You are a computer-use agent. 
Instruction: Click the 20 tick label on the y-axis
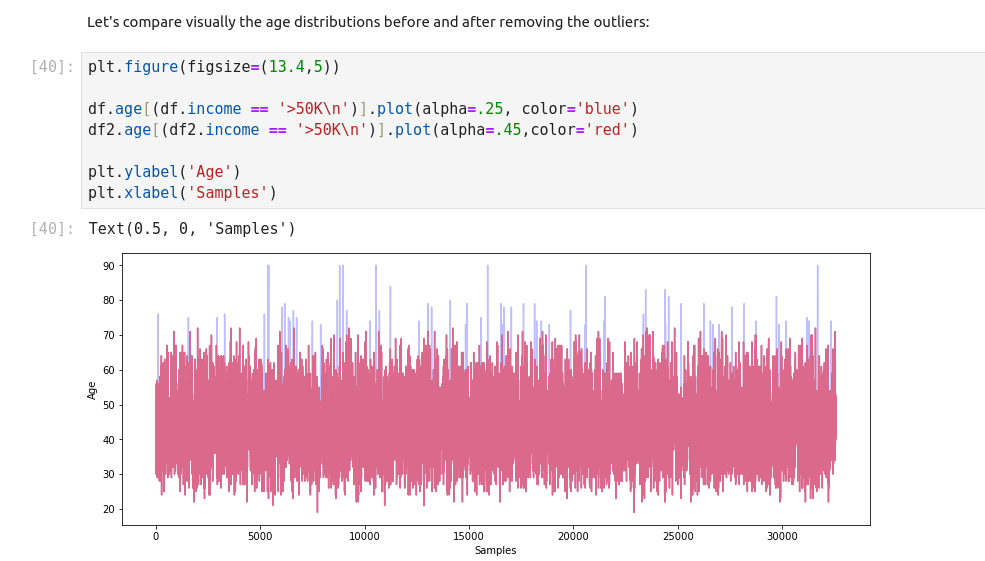click(108, 510)
